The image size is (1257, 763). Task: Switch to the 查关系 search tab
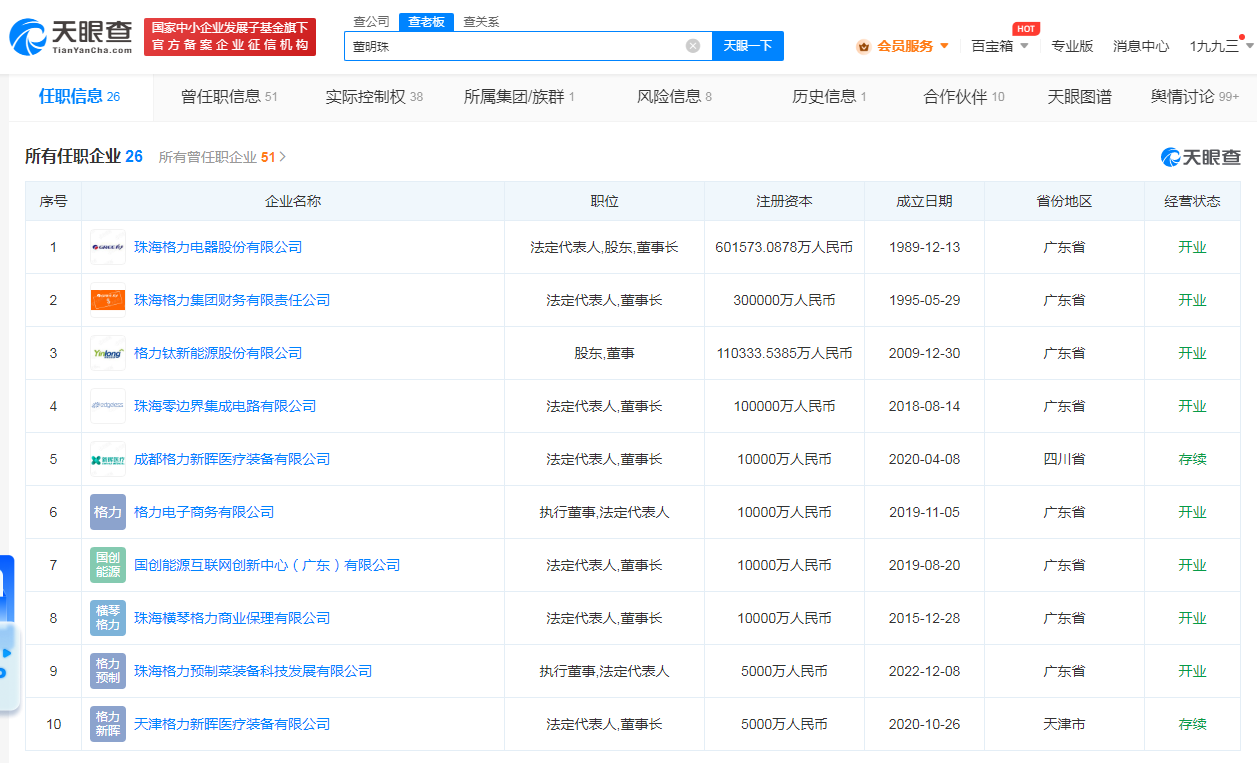(481, 22)
